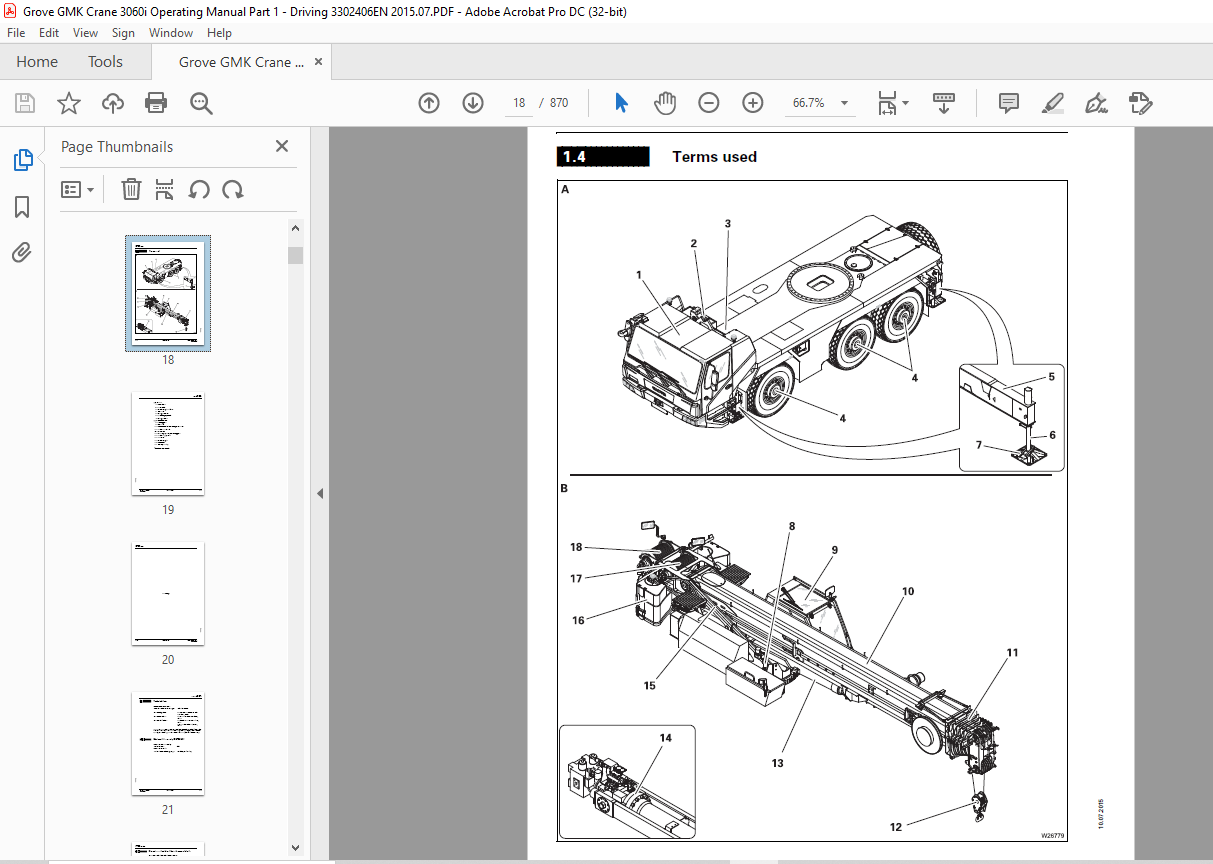Rotate pages clockwise

[233, 189]
